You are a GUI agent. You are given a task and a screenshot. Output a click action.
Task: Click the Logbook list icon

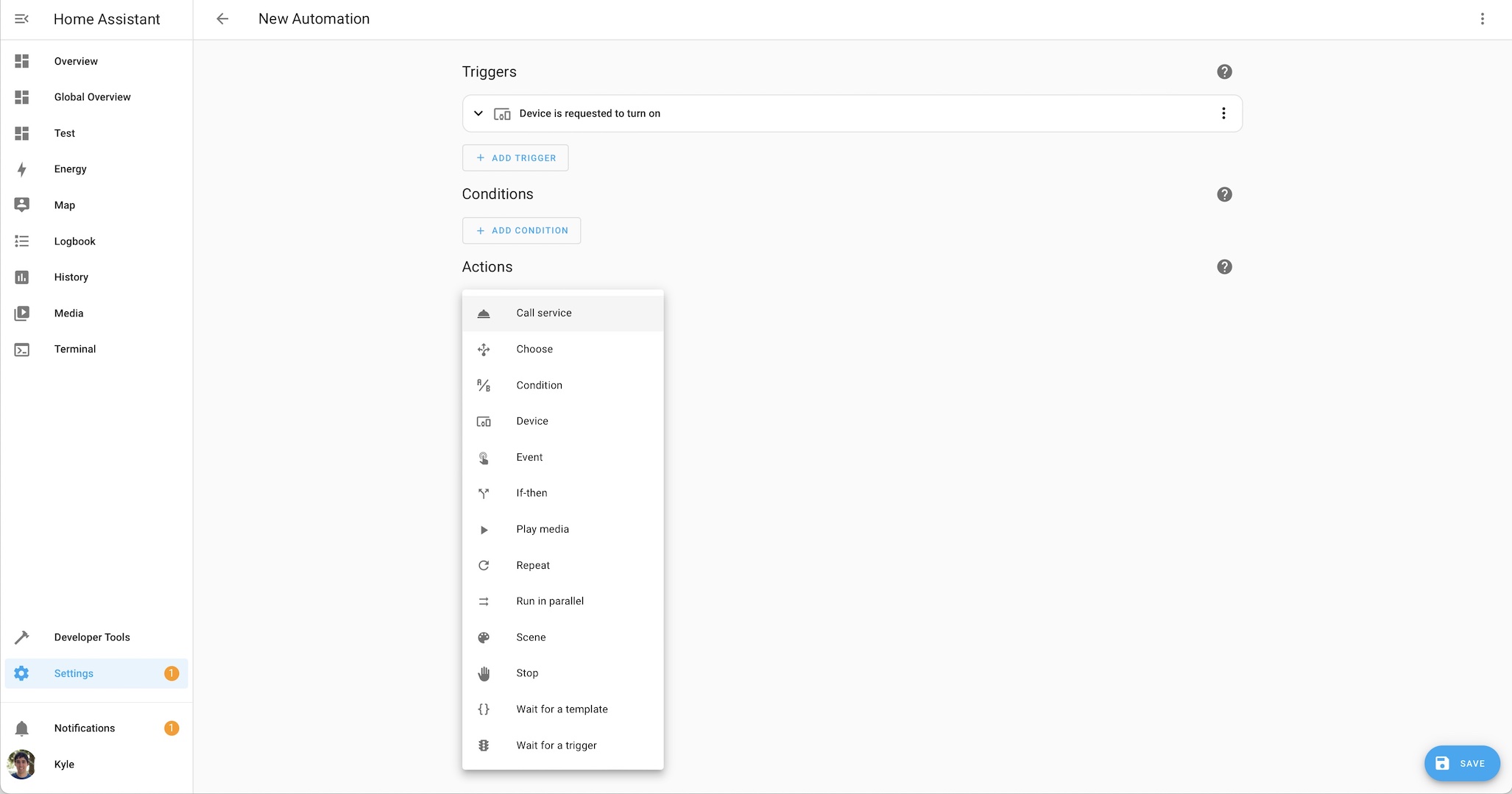[x=22, y=241]
